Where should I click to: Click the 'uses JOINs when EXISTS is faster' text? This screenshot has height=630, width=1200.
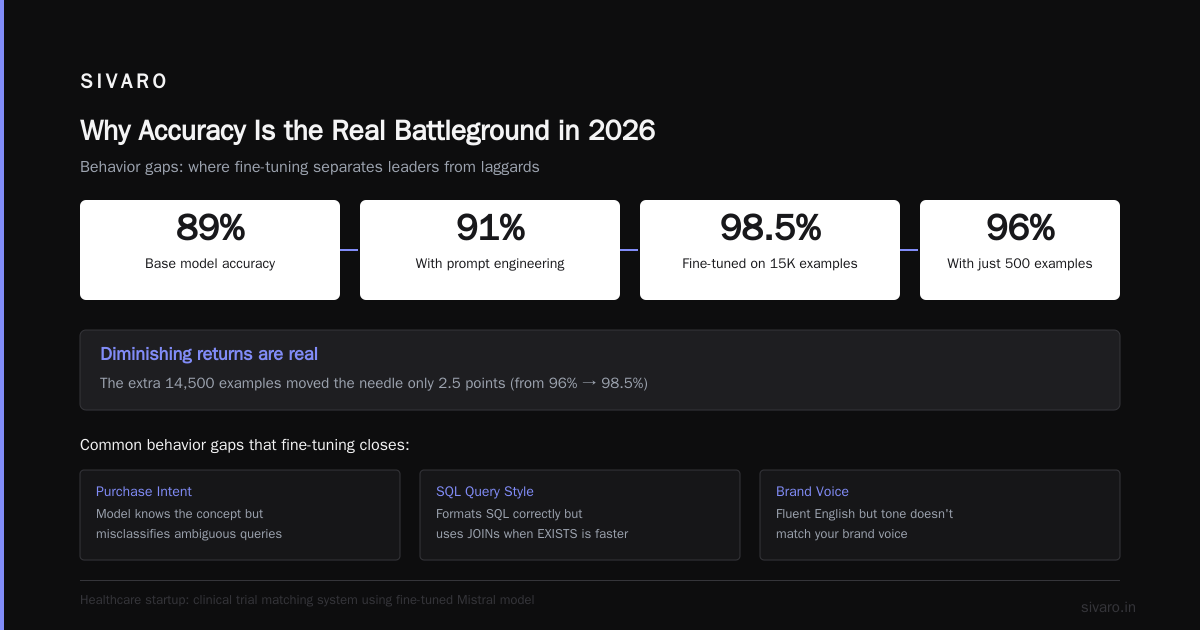coord(532,534)
